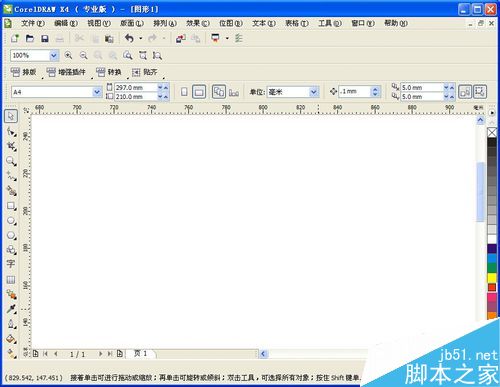
Task: Open the 贴齐 snap menu
Action: (144, 72)
